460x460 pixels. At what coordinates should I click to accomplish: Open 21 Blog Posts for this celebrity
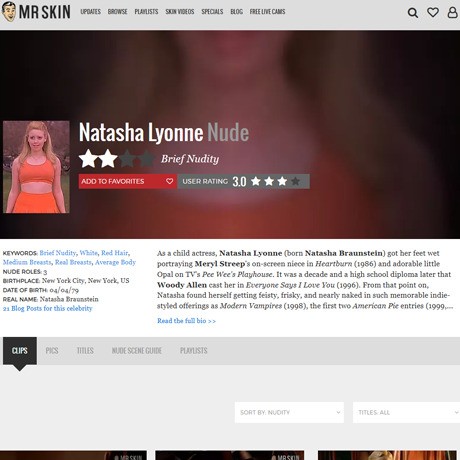(47, 308)
